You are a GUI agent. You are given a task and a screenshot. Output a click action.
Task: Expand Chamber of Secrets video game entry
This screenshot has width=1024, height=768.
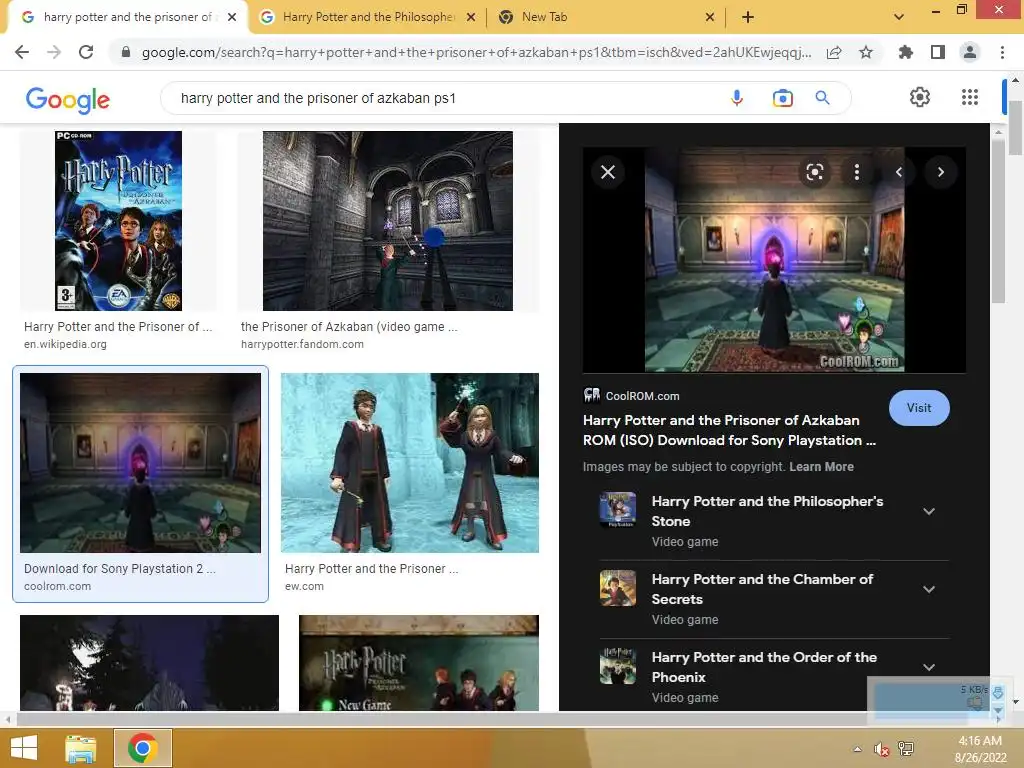[x=929, y=590]
